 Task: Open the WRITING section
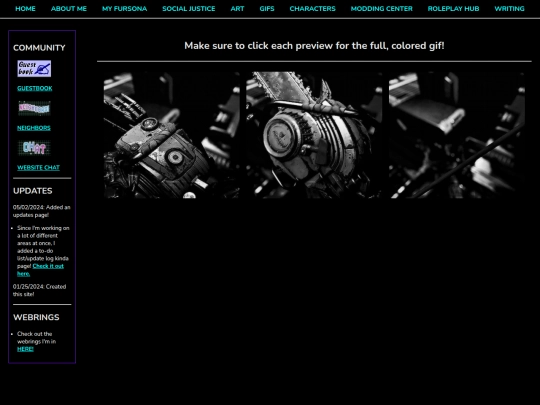click(509, 9)
